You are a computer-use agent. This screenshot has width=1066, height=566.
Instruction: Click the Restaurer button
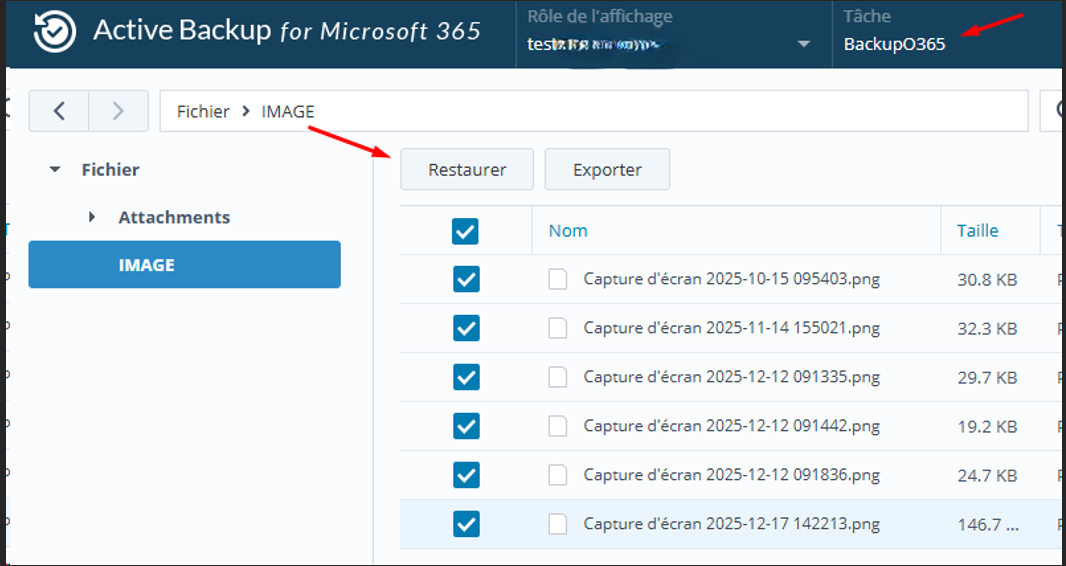(467, 170)
